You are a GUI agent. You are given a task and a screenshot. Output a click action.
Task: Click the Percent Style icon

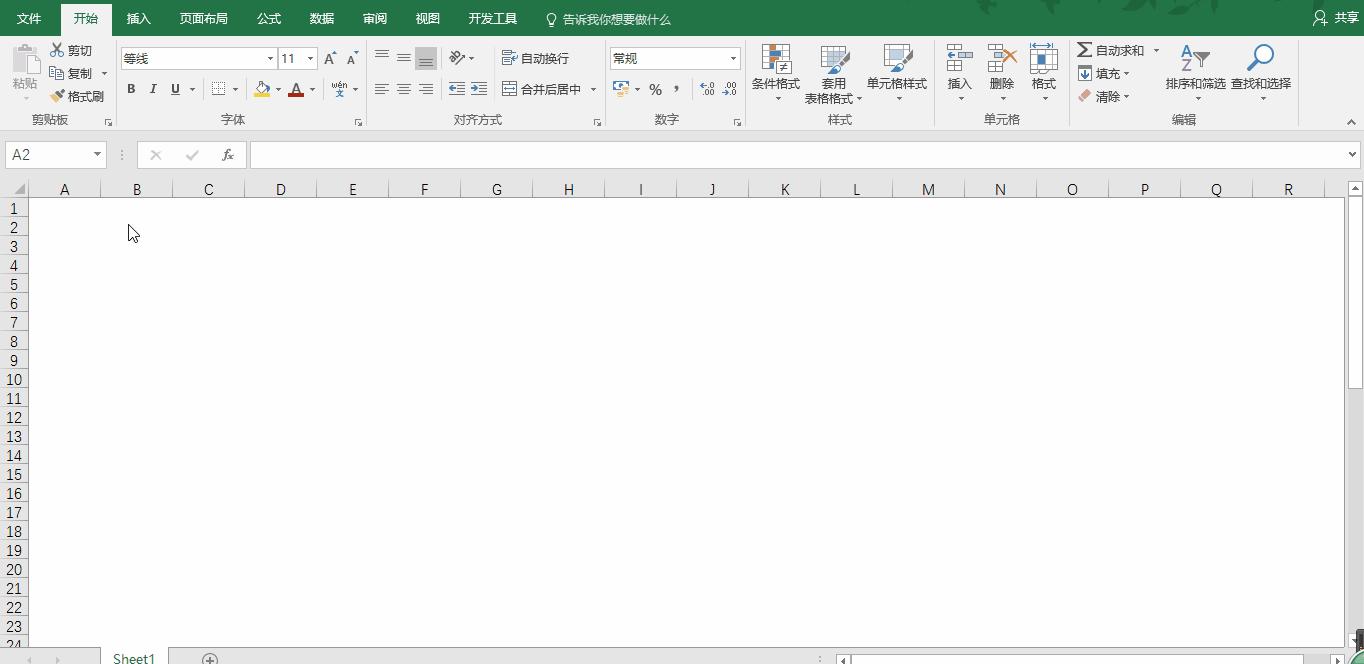[656, 89]
